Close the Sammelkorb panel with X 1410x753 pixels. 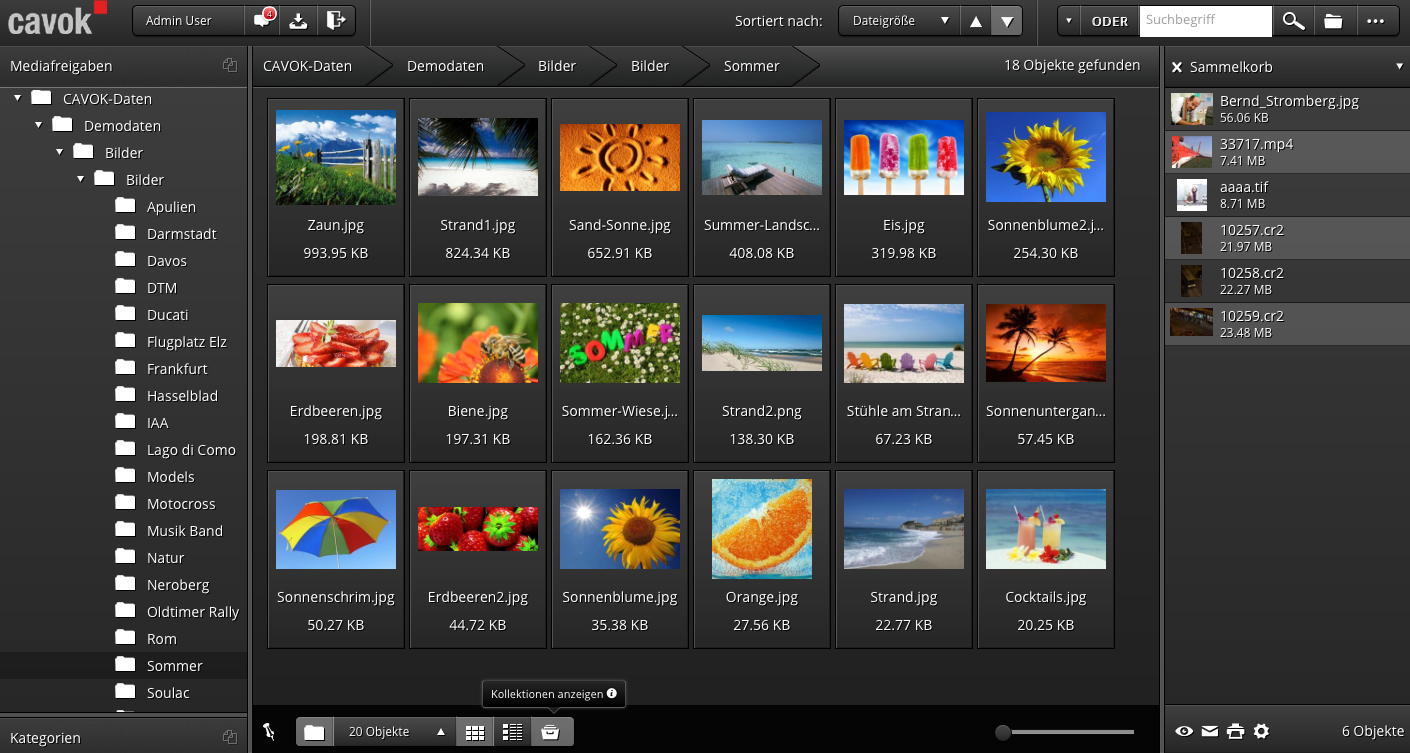[x=1177, y=67]
